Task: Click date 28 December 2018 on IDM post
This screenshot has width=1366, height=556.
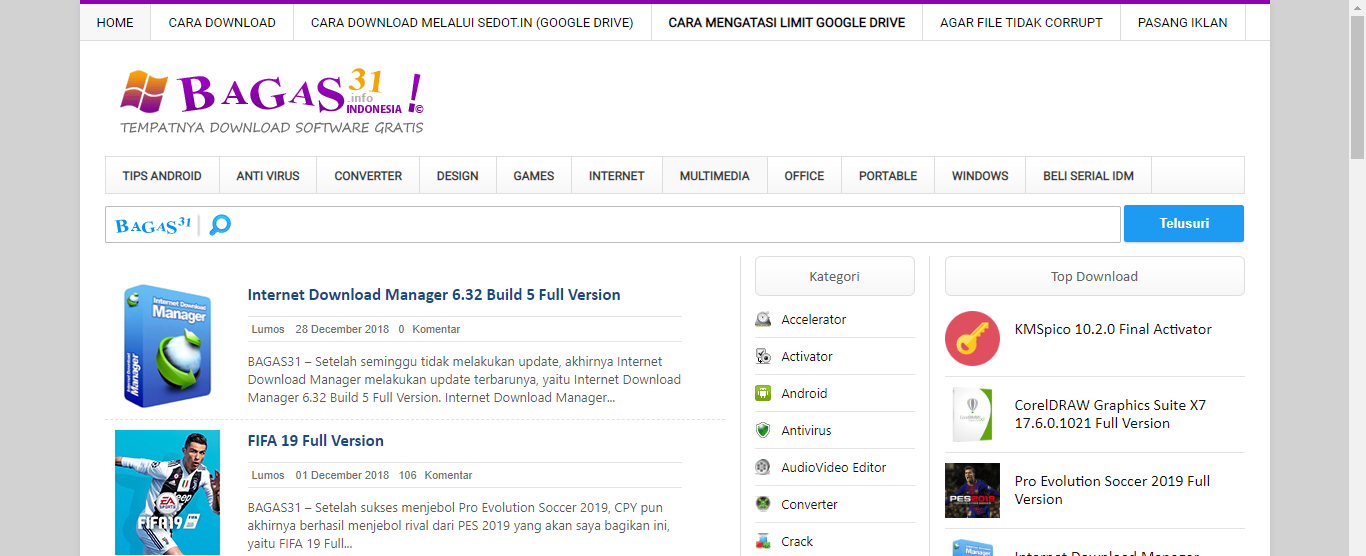Action: point(342,329)
